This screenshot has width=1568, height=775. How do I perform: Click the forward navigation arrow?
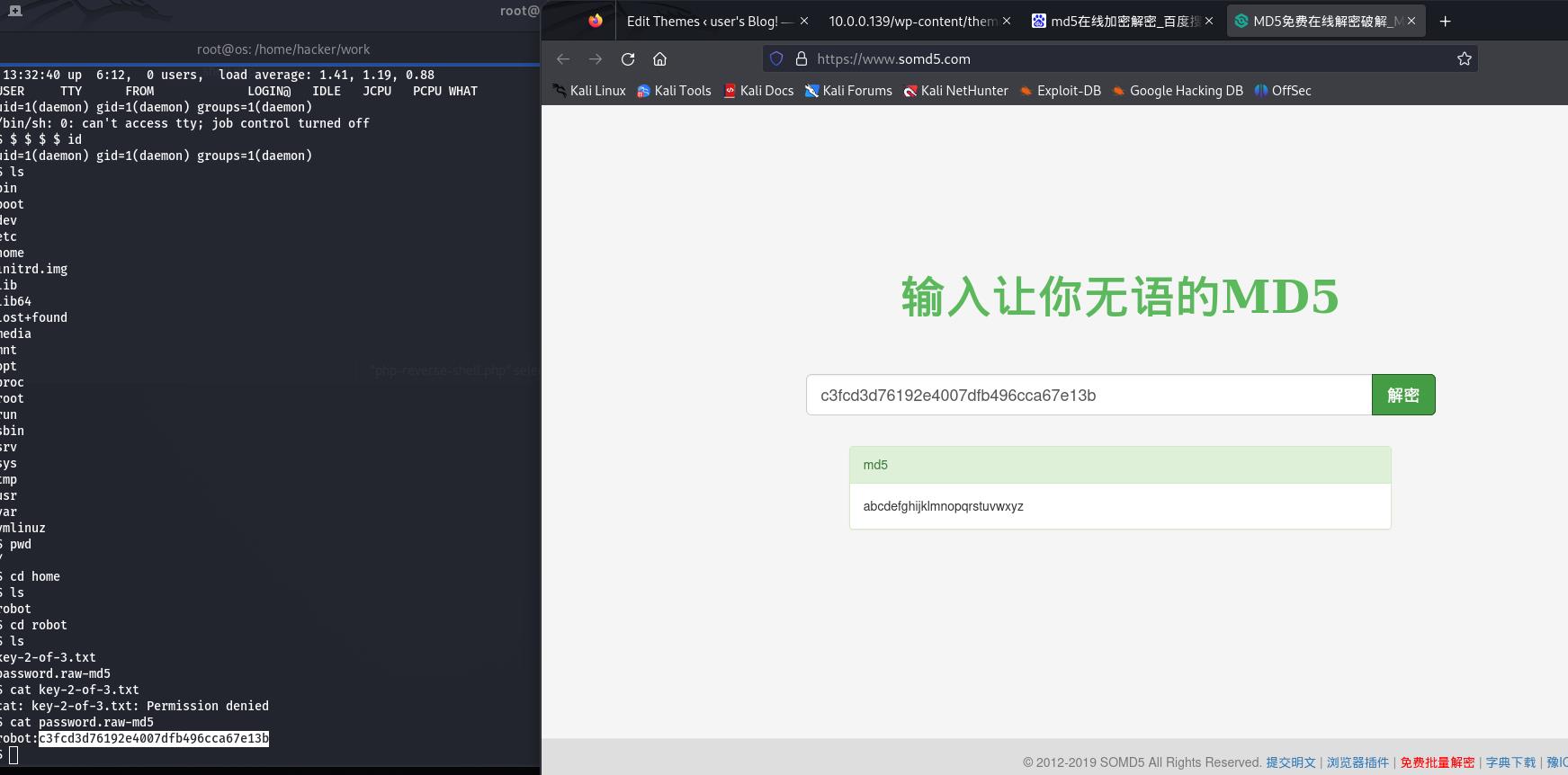(596, 59)
